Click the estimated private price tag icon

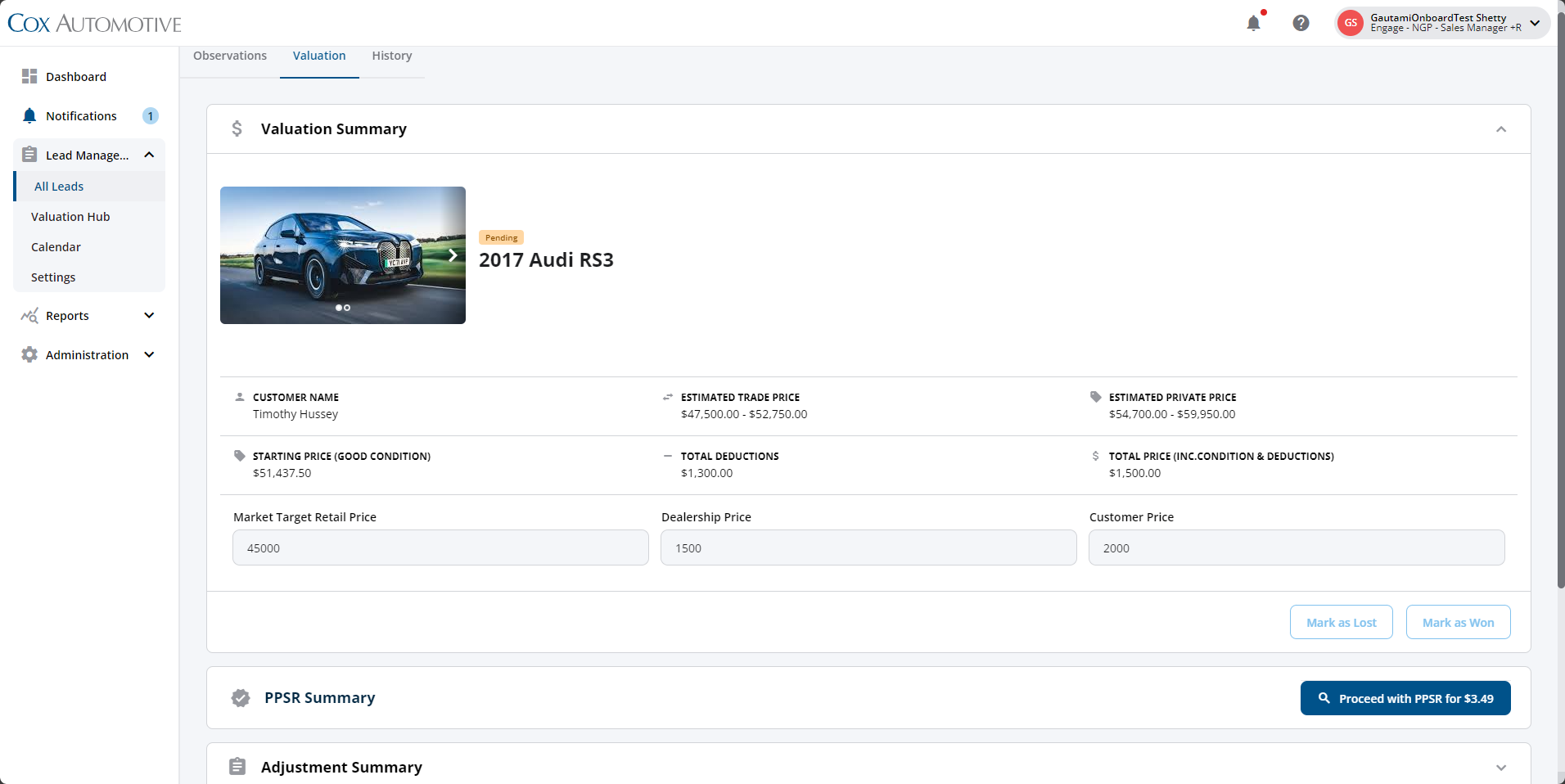click(x=1096, y=397)
